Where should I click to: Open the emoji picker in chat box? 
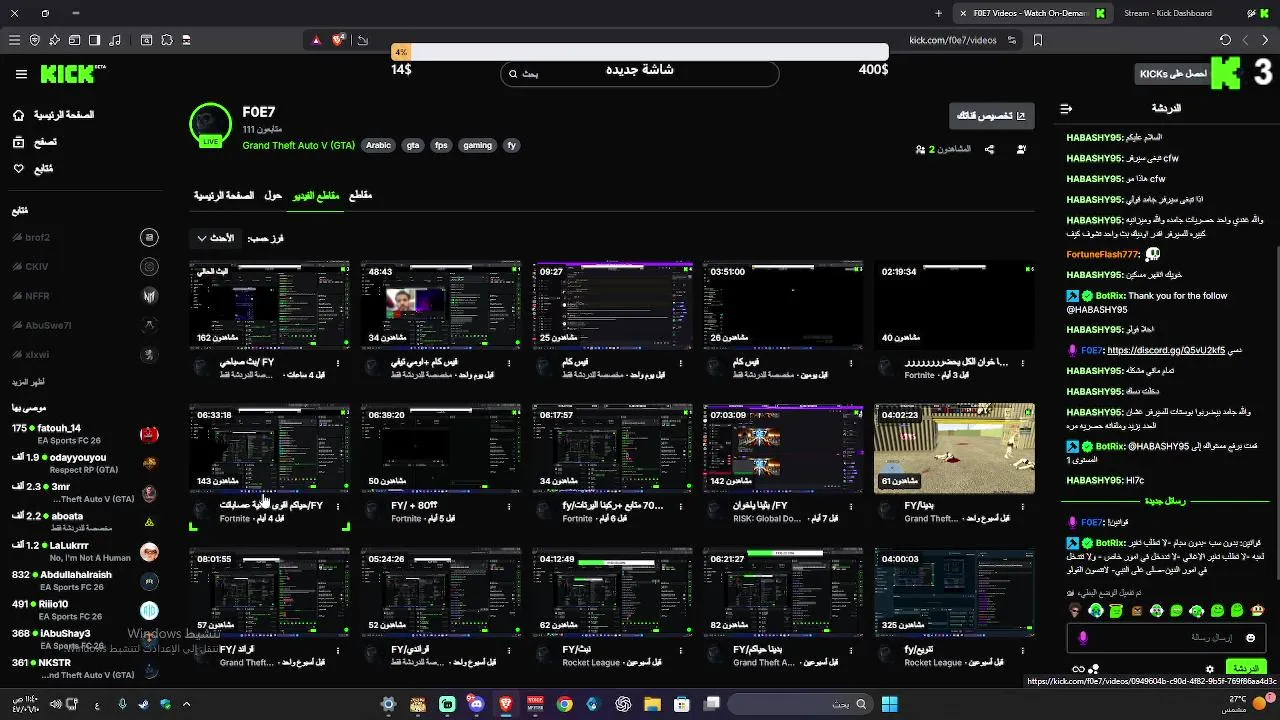pos(1250,638)
